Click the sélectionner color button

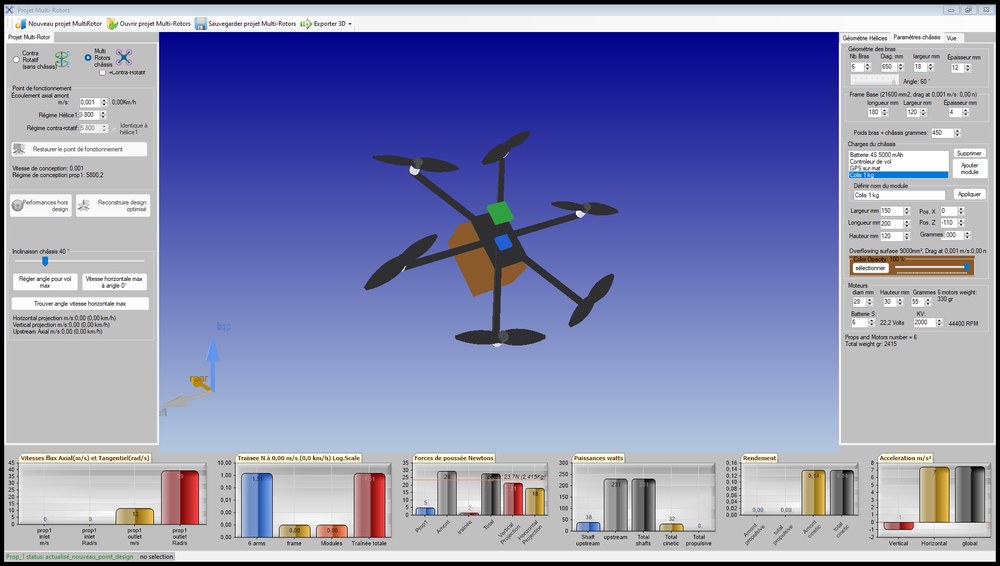[x=871, y=268]
